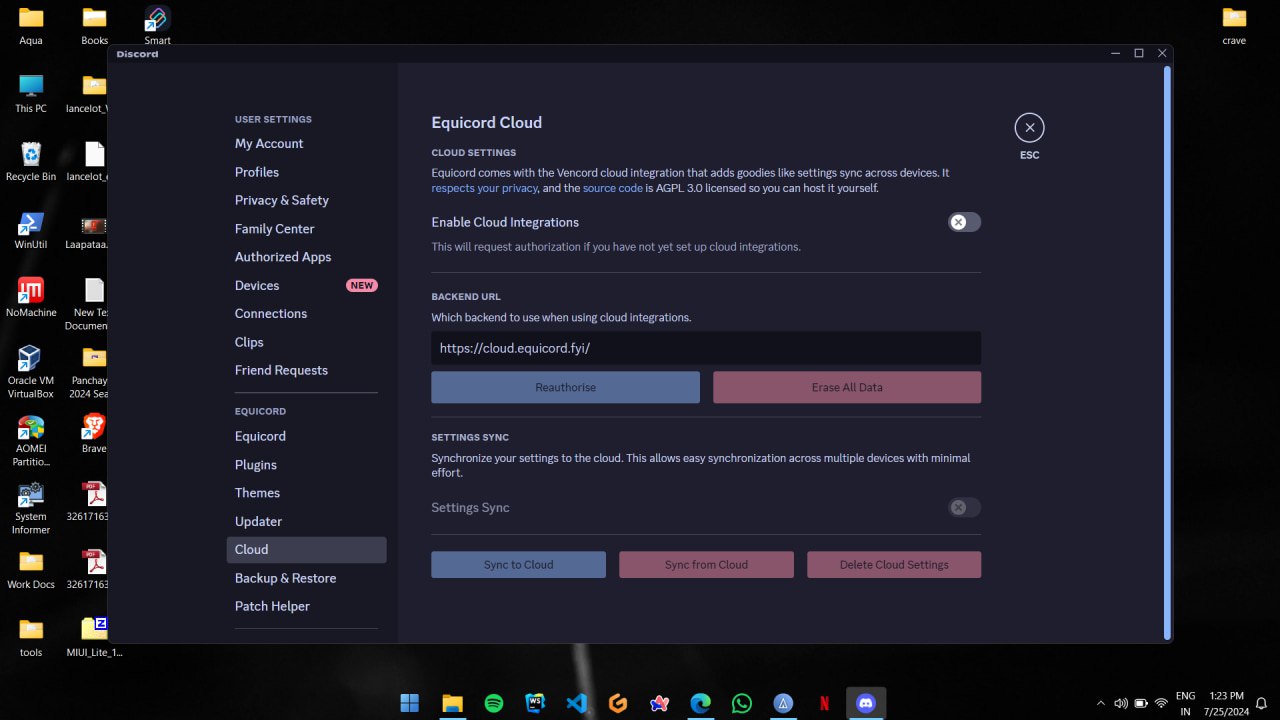The width and height of the screenshot is (1280, 720).
Task: Select the Aqua folder on desktop
Action: click(31, 25)
